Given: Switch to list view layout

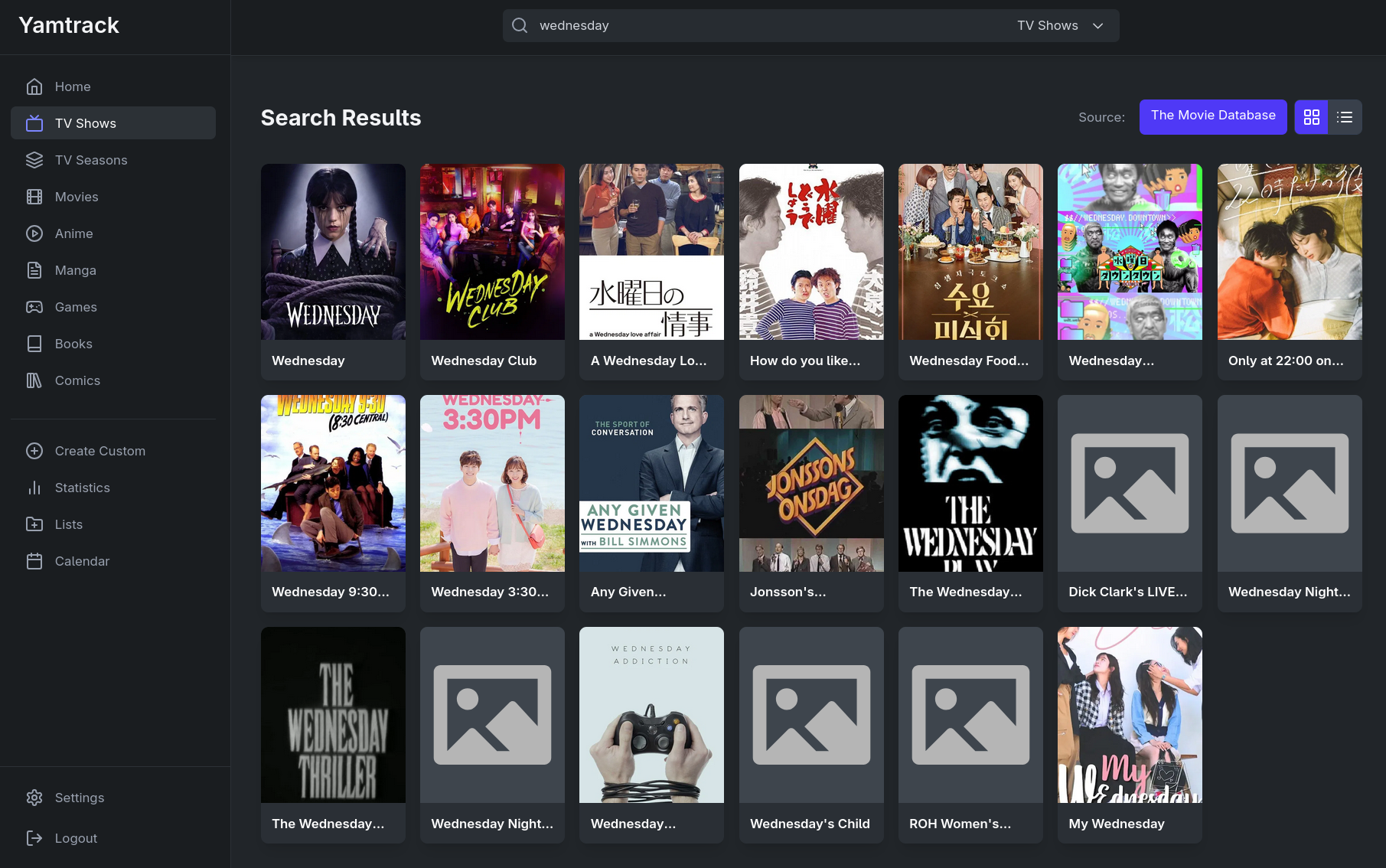Looking at the screenshot, I should pos(1345,117).
